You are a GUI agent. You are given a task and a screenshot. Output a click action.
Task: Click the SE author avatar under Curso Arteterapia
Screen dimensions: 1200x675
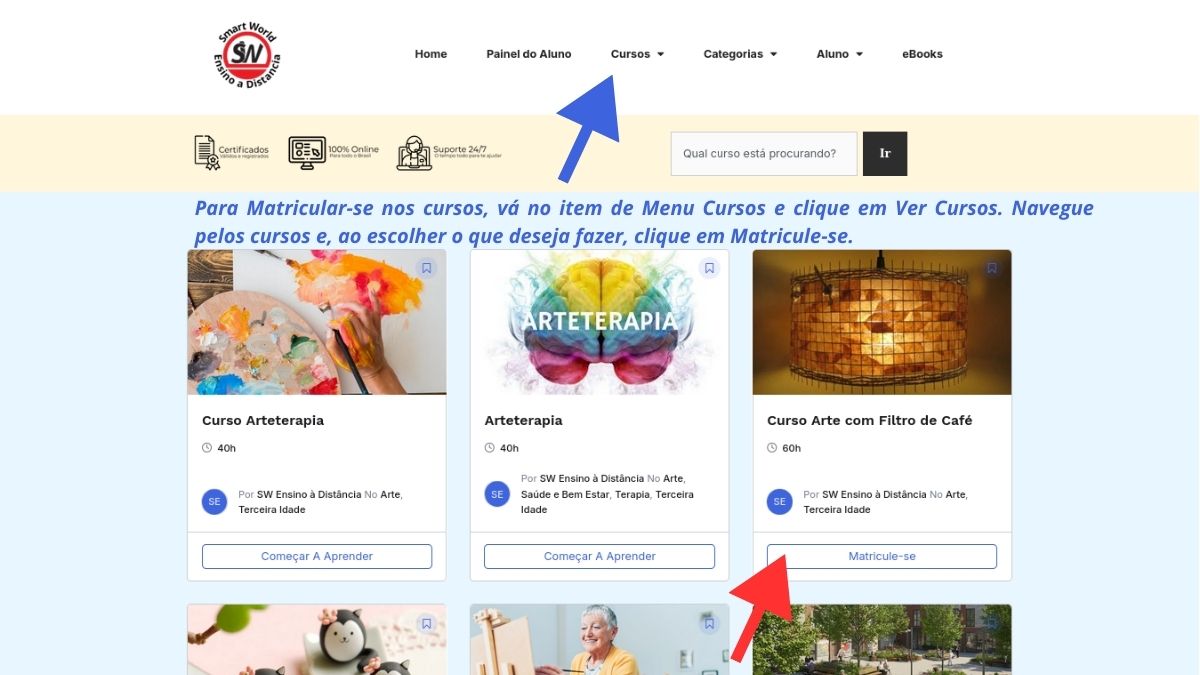(x=215, y=502)
